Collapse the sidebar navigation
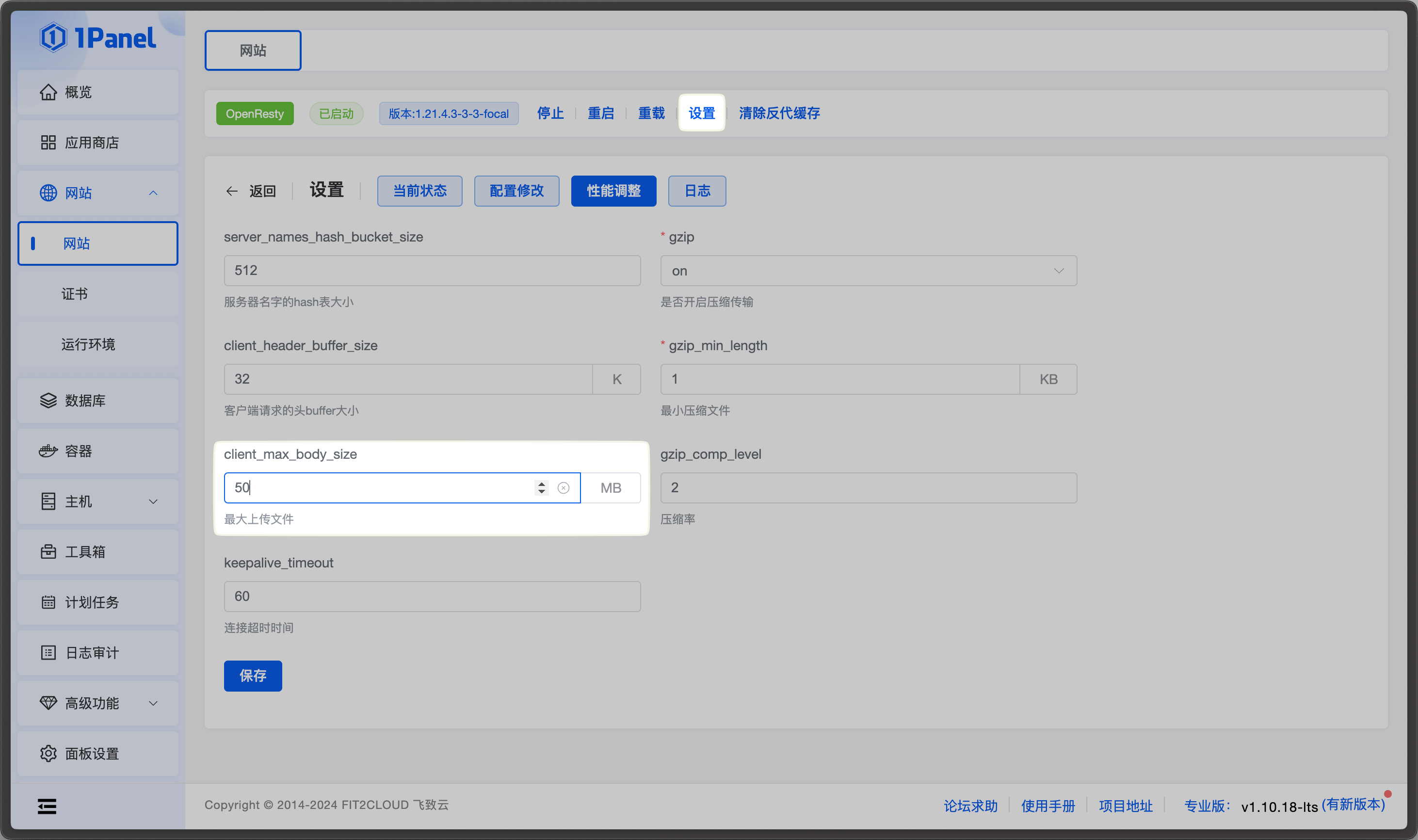This screenshot has width=1418, height=840. 47,806
